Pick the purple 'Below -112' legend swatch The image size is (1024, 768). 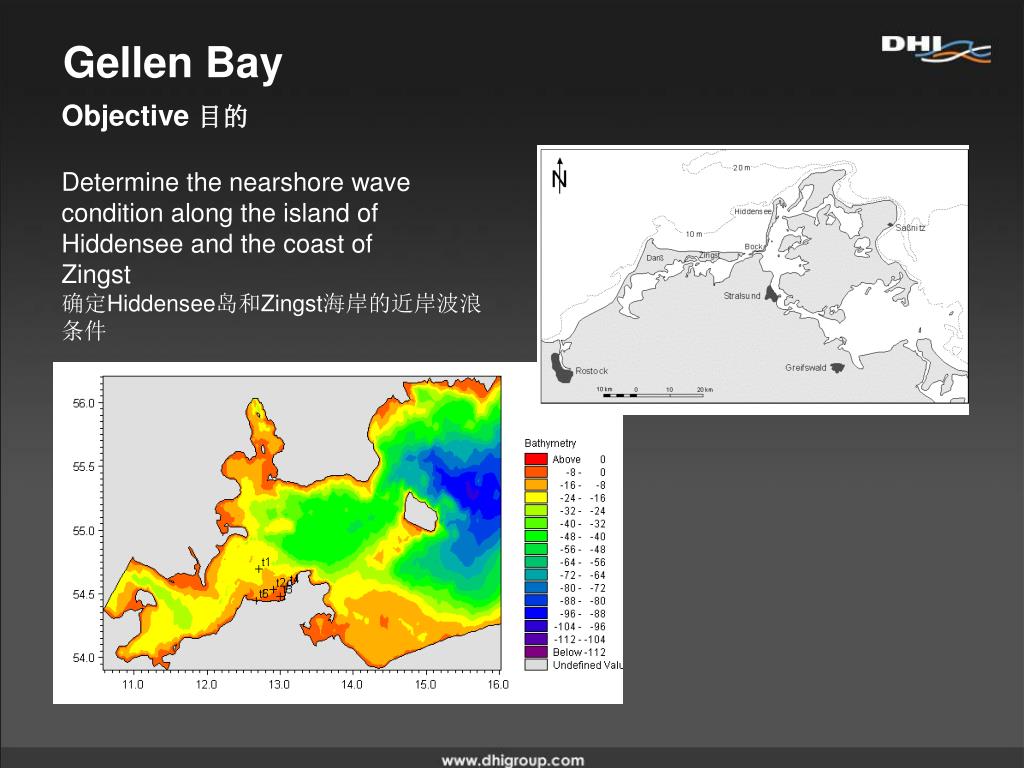click(x=536, y=652)
